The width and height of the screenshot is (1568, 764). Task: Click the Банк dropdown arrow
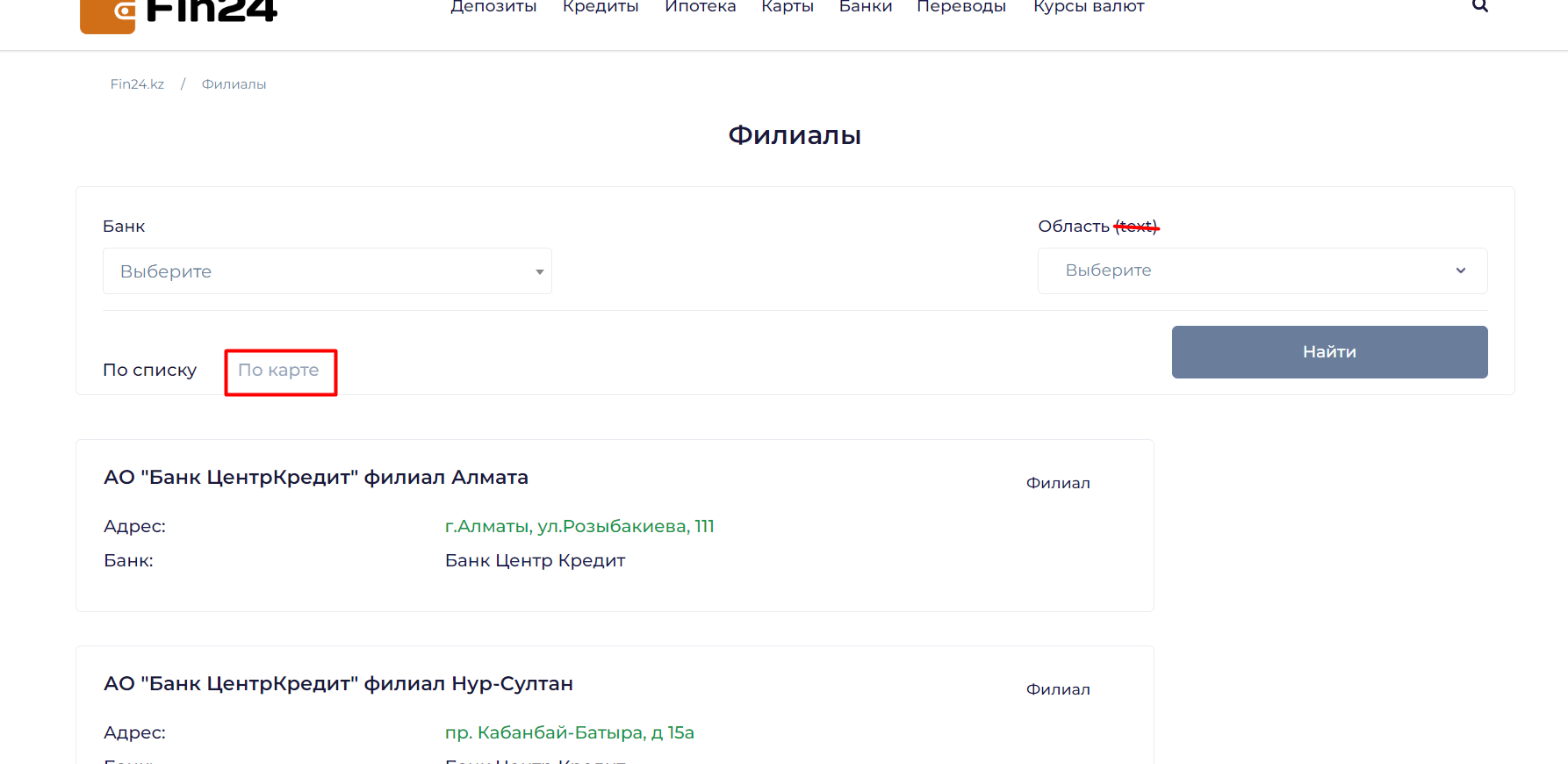(x=539, y=272)
